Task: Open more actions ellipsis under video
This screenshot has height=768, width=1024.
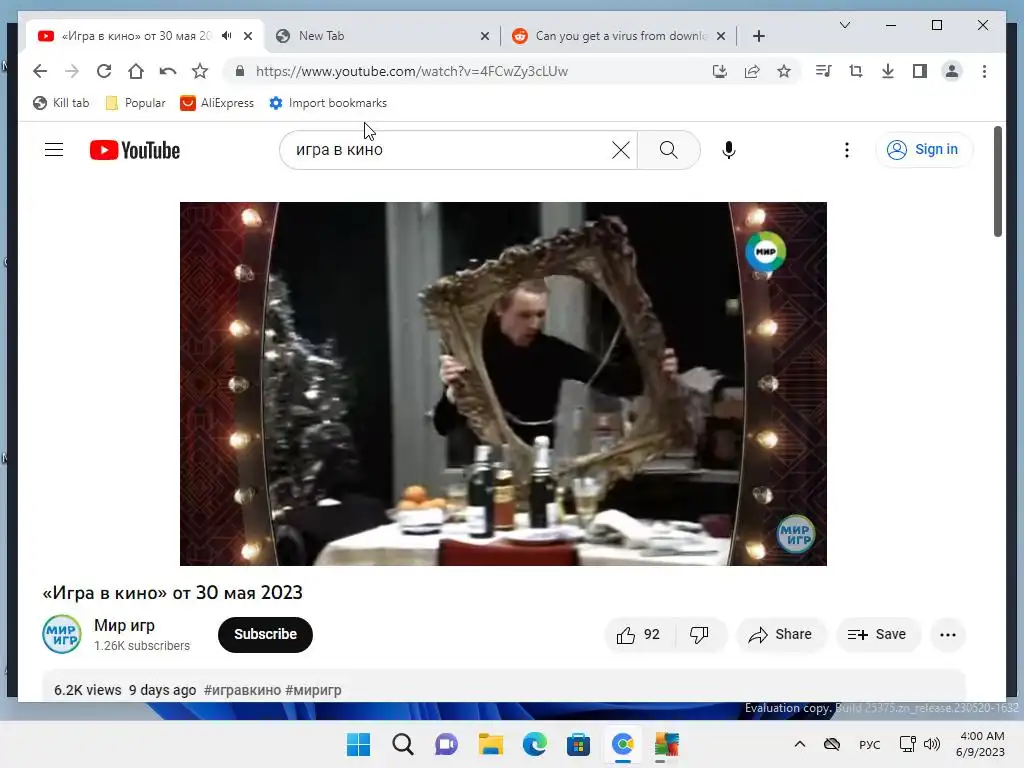Action: tap(948, 634)
